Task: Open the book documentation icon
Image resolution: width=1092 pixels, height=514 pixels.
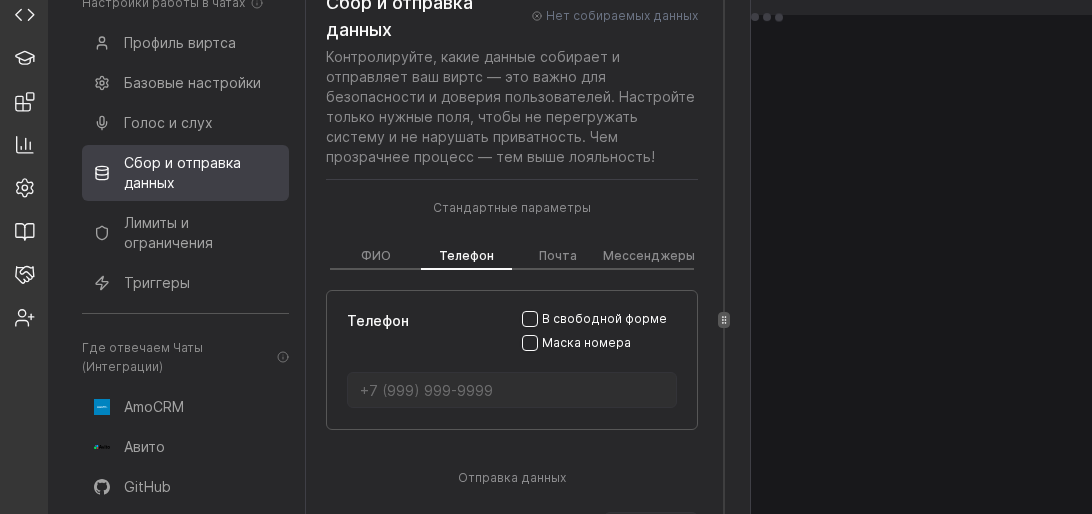Action: [x=25, y=231]
